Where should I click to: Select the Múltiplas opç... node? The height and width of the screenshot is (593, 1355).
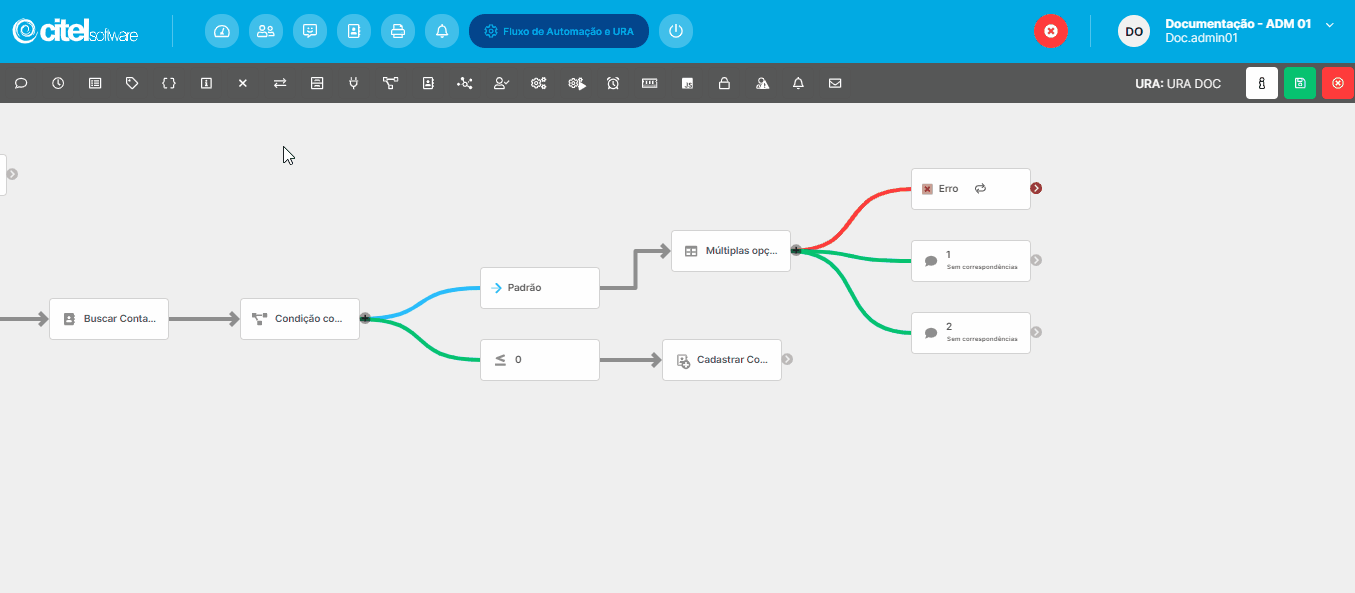pos(731,251)
